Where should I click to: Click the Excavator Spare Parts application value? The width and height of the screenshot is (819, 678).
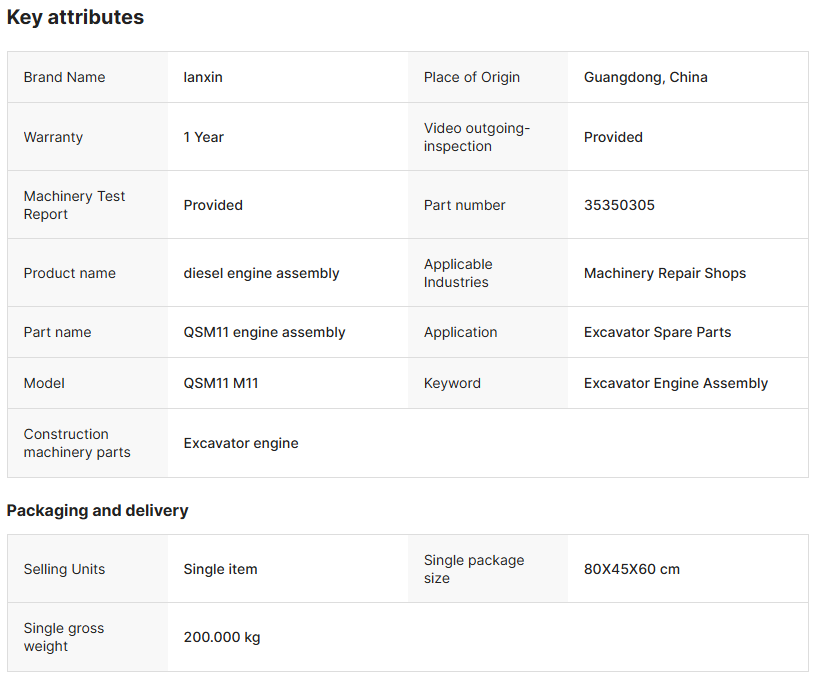coord(657,332)
